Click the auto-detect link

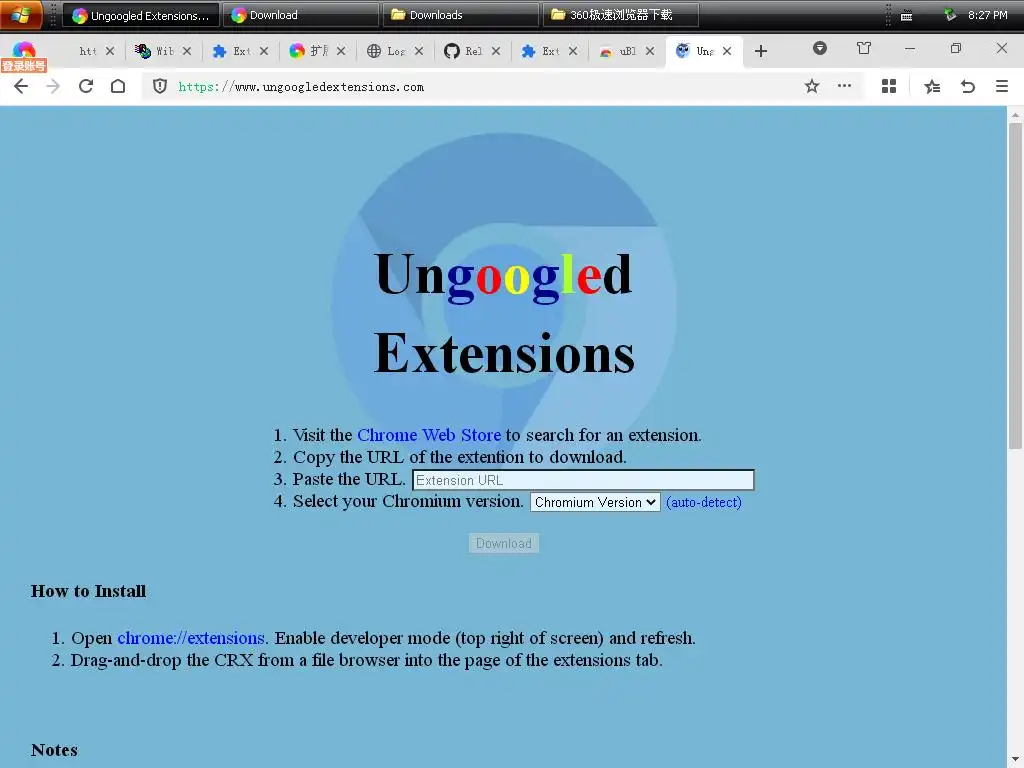[704, 502]
